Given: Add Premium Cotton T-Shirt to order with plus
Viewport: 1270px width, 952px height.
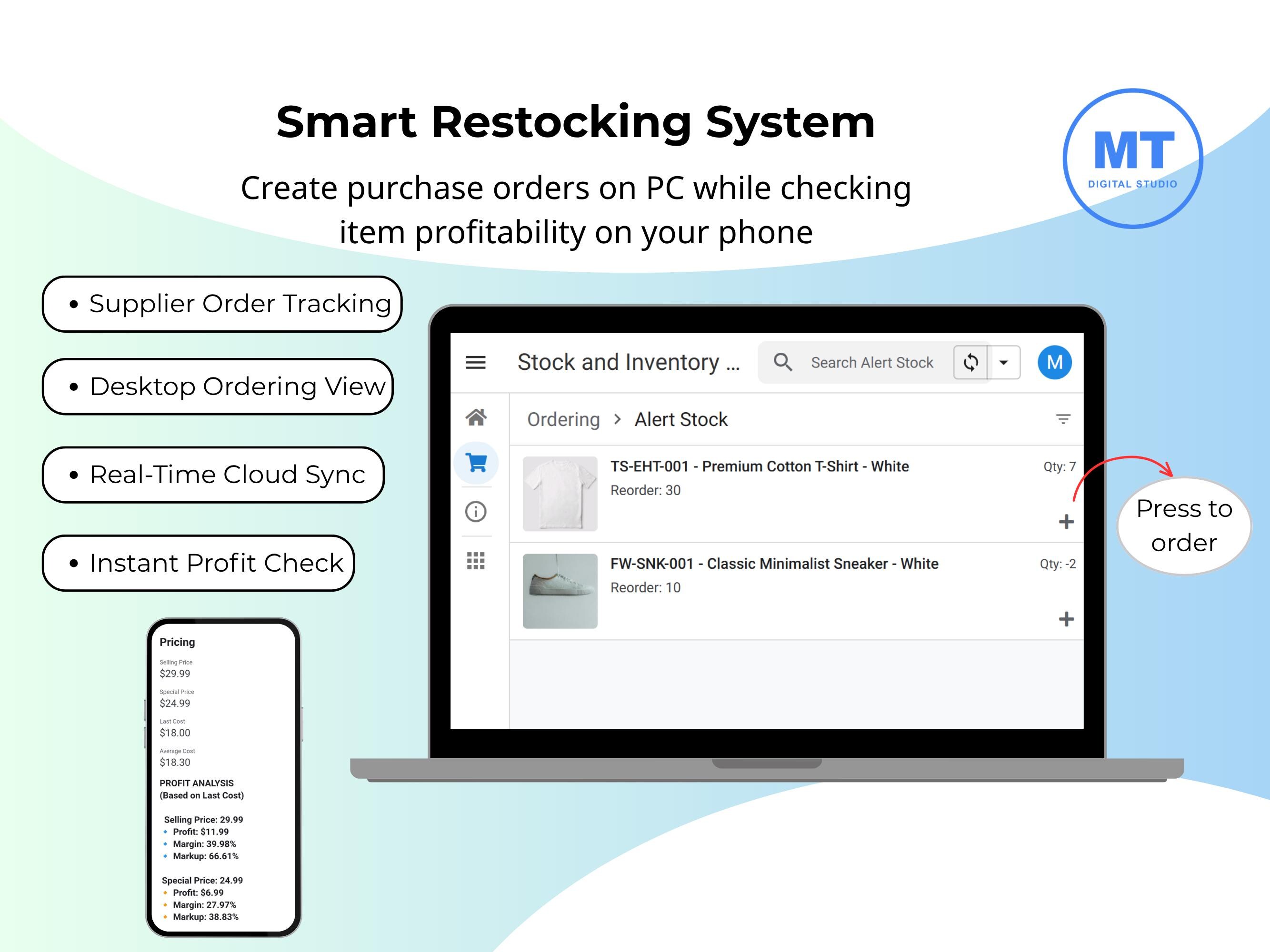Looking at the screenshot, I should (1066, 522).
